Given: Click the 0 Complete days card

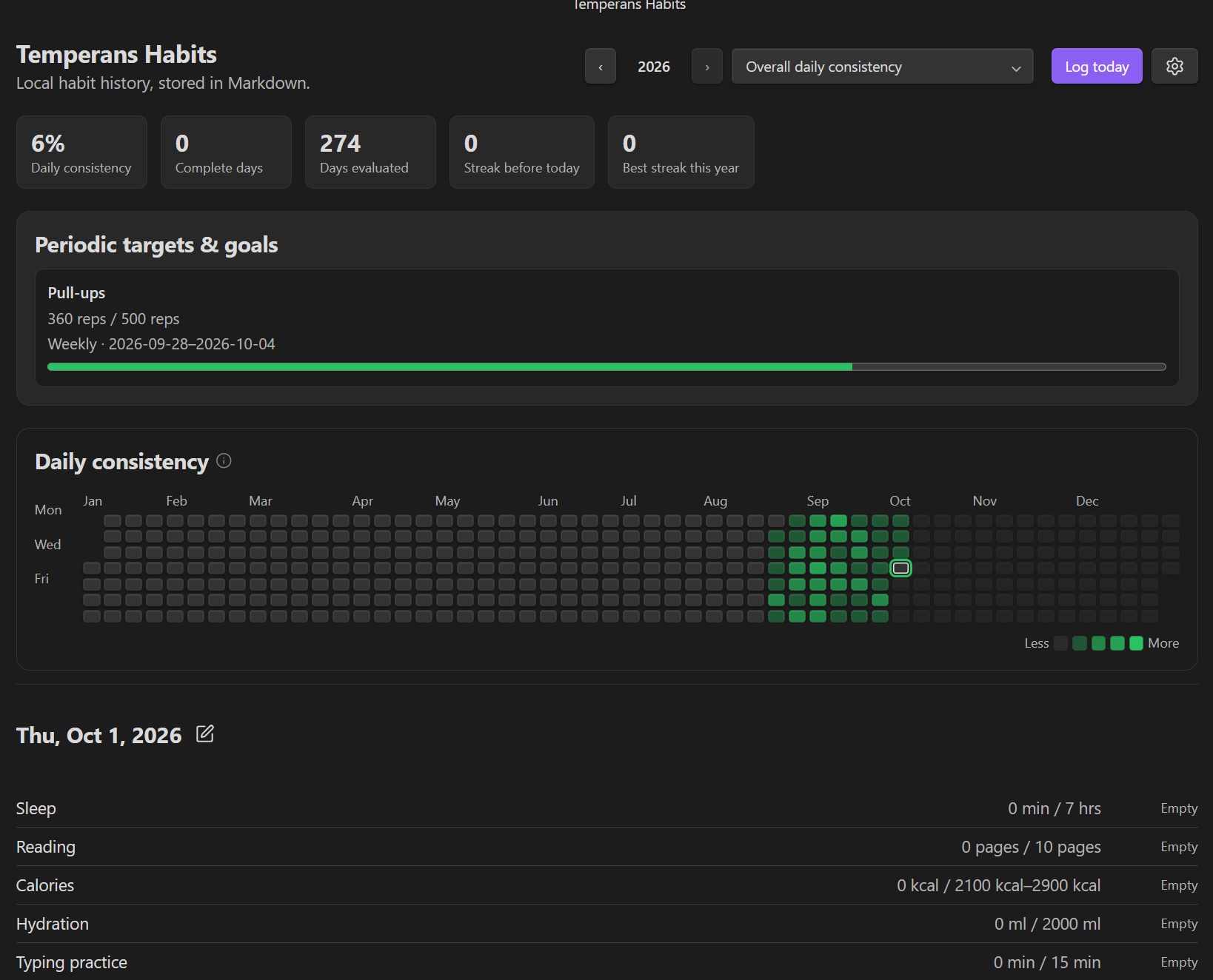Looking at the screenshot, I should pos(226,152).
